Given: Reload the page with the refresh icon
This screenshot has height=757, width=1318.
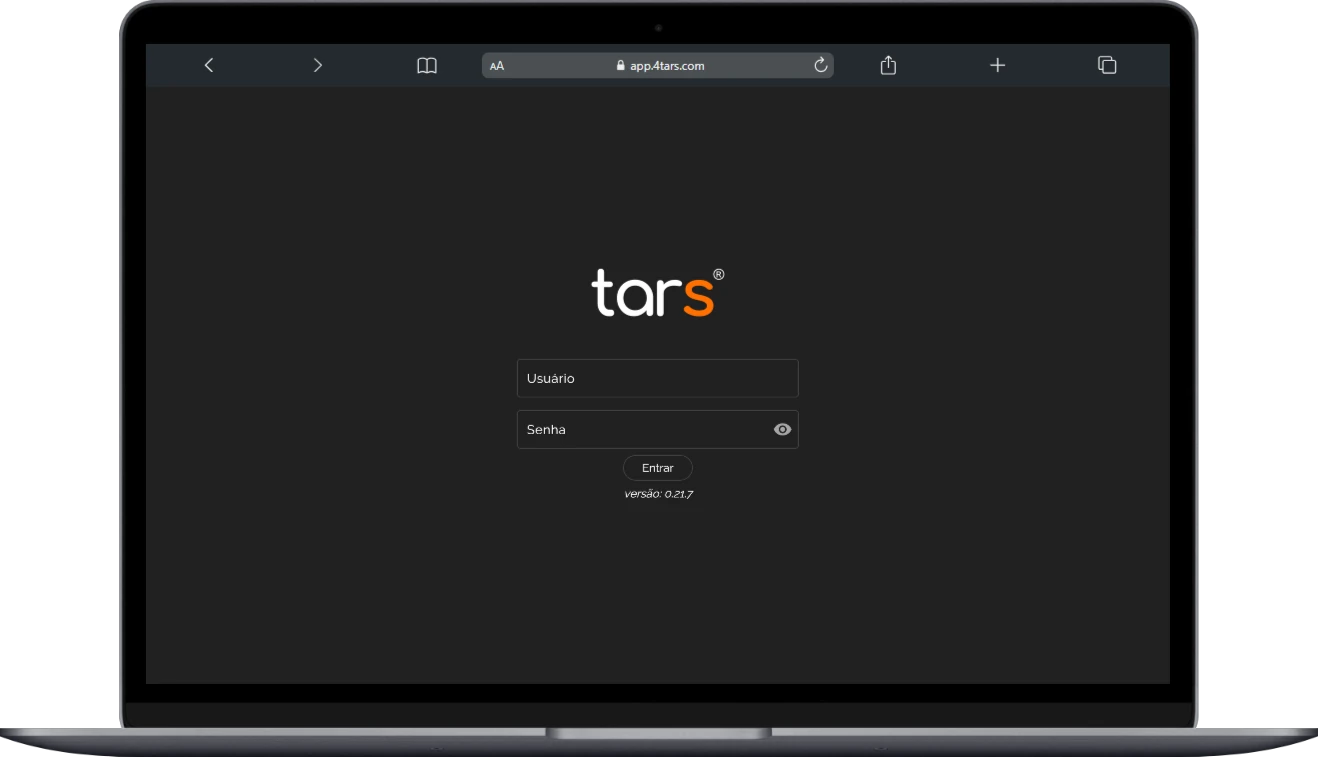Looking at the screenshot, I should pyautogui.click(x=821, y=65).
